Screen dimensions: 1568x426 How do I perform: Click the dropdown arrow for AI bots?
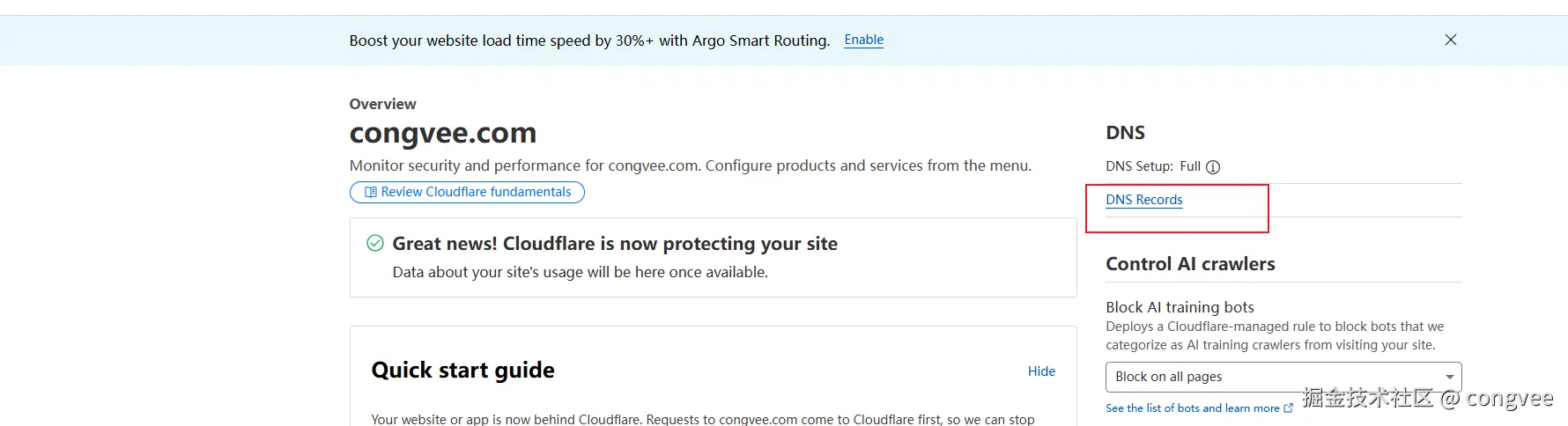point(1449,377)
